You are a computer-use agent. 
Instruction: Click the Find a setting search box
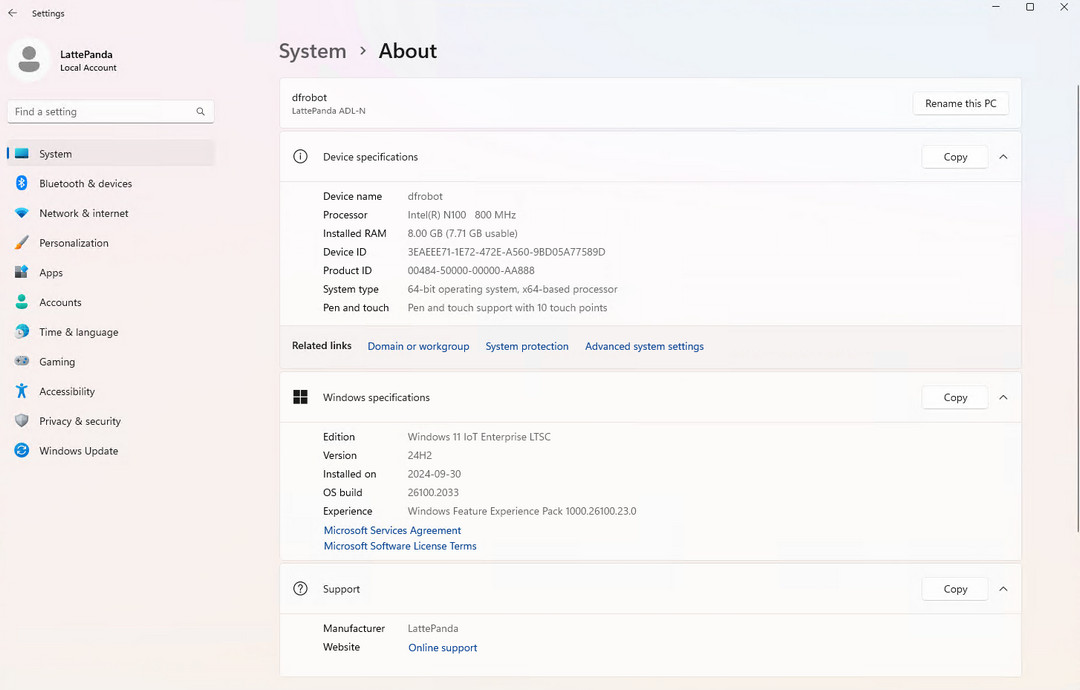coord(103,112)
